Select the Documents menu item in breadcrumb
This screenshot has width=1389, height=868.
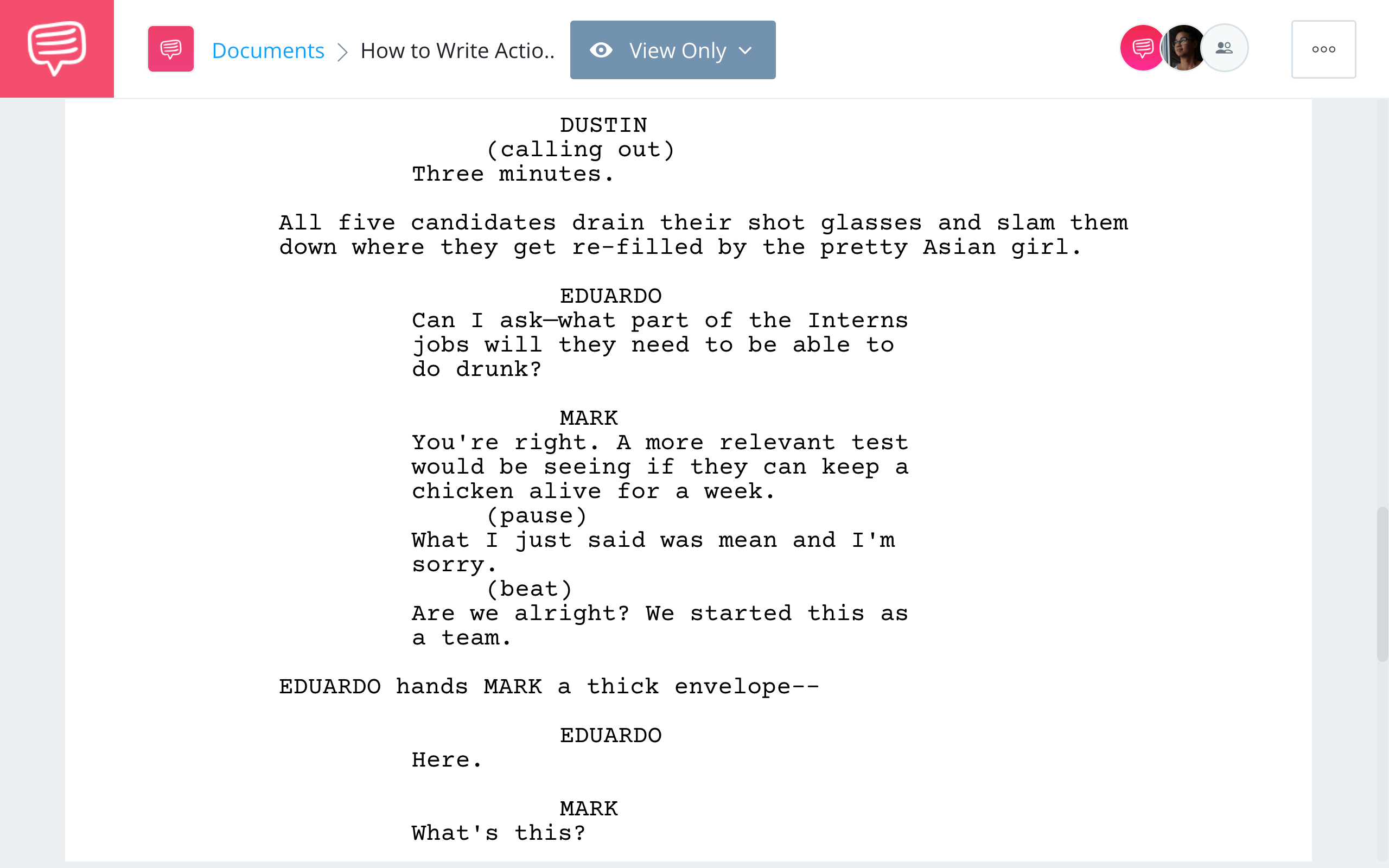click(267, 48)
